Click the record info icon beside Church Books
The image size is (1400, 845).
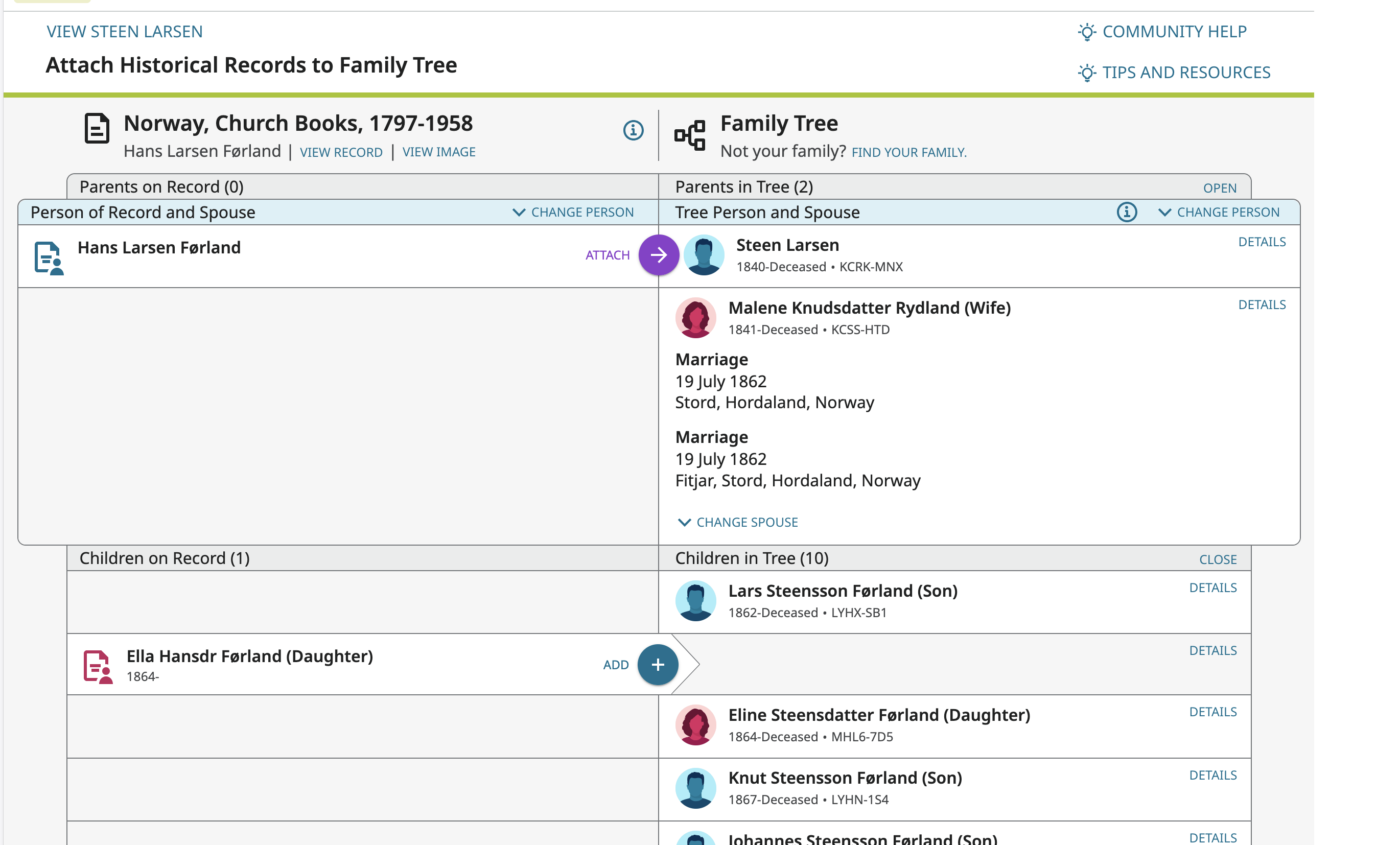click(x=633, y=131)
